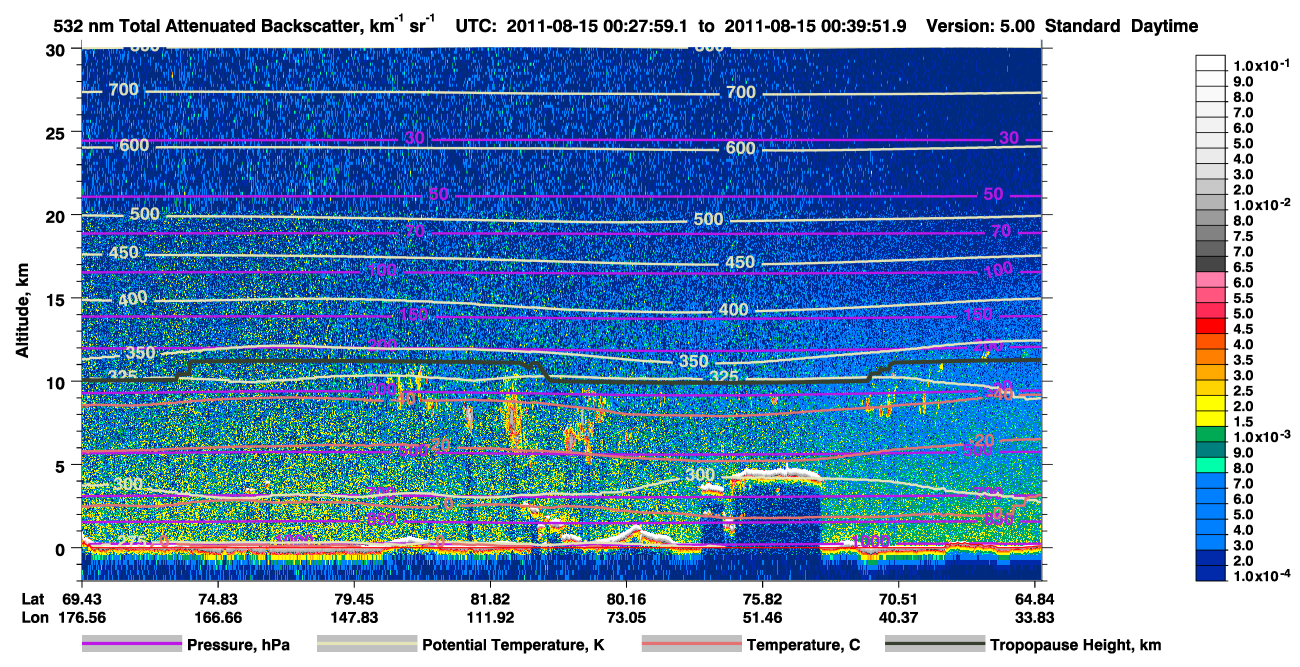Viewport: 1300px width, 667px height.
Task: Click the dark blue 1.0x10-4 color bar cell
Action: coord(1211,573)
